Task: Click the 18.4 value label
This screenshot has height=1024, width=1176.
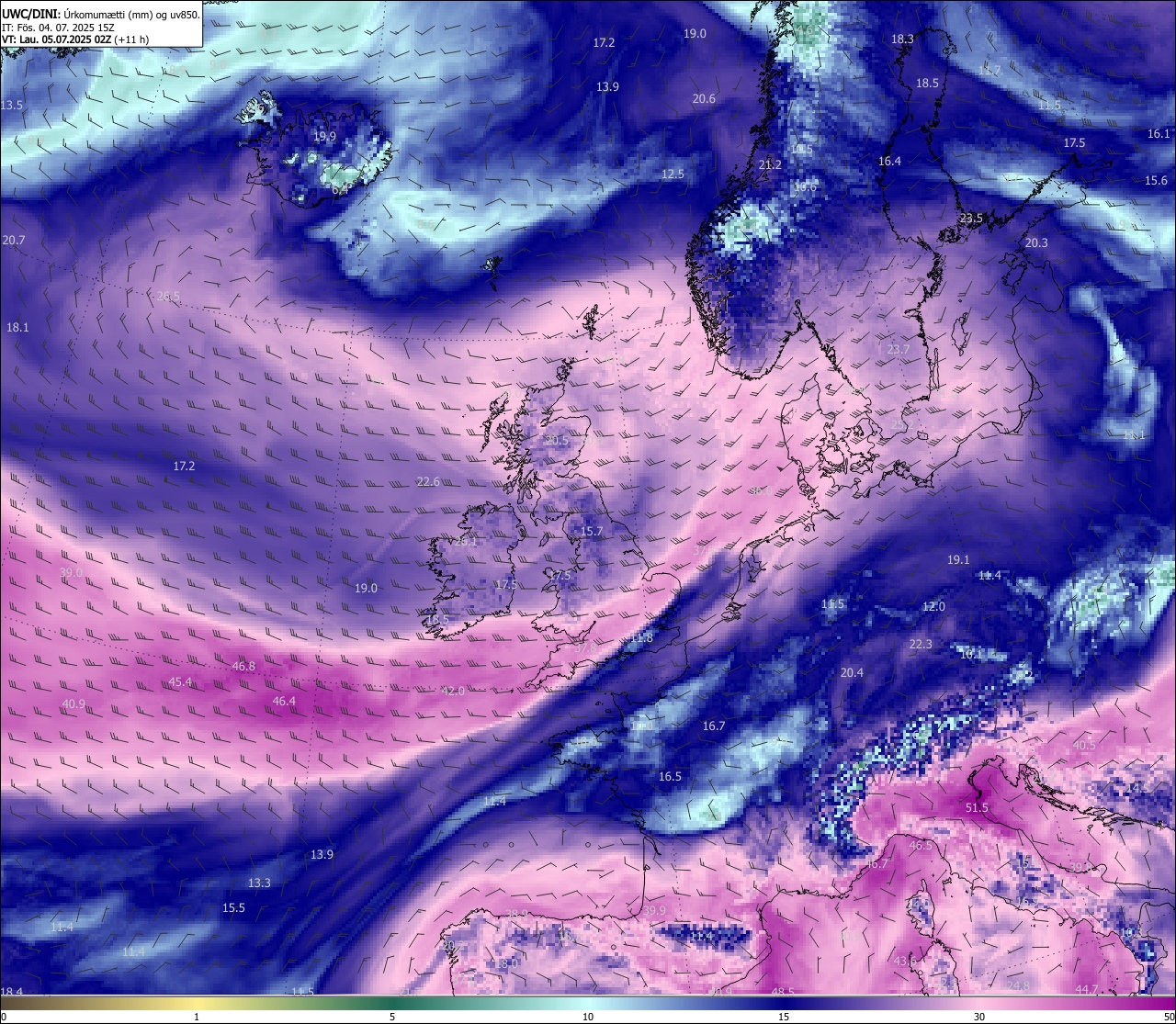Action: (x=11, y=991)
